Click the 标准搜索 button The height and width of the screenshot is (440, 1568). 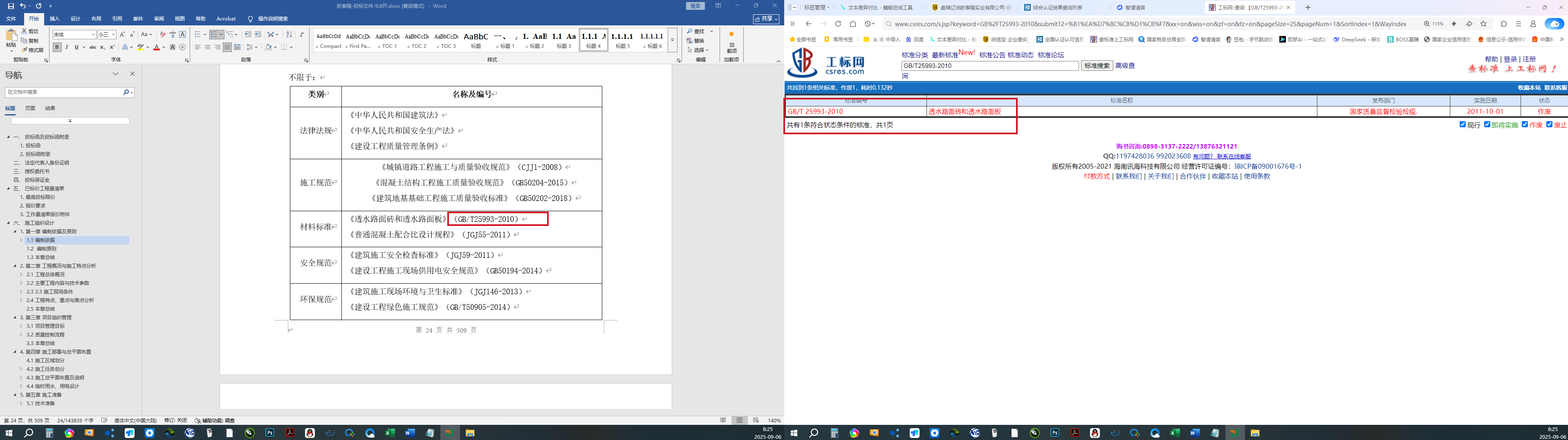1097,66
